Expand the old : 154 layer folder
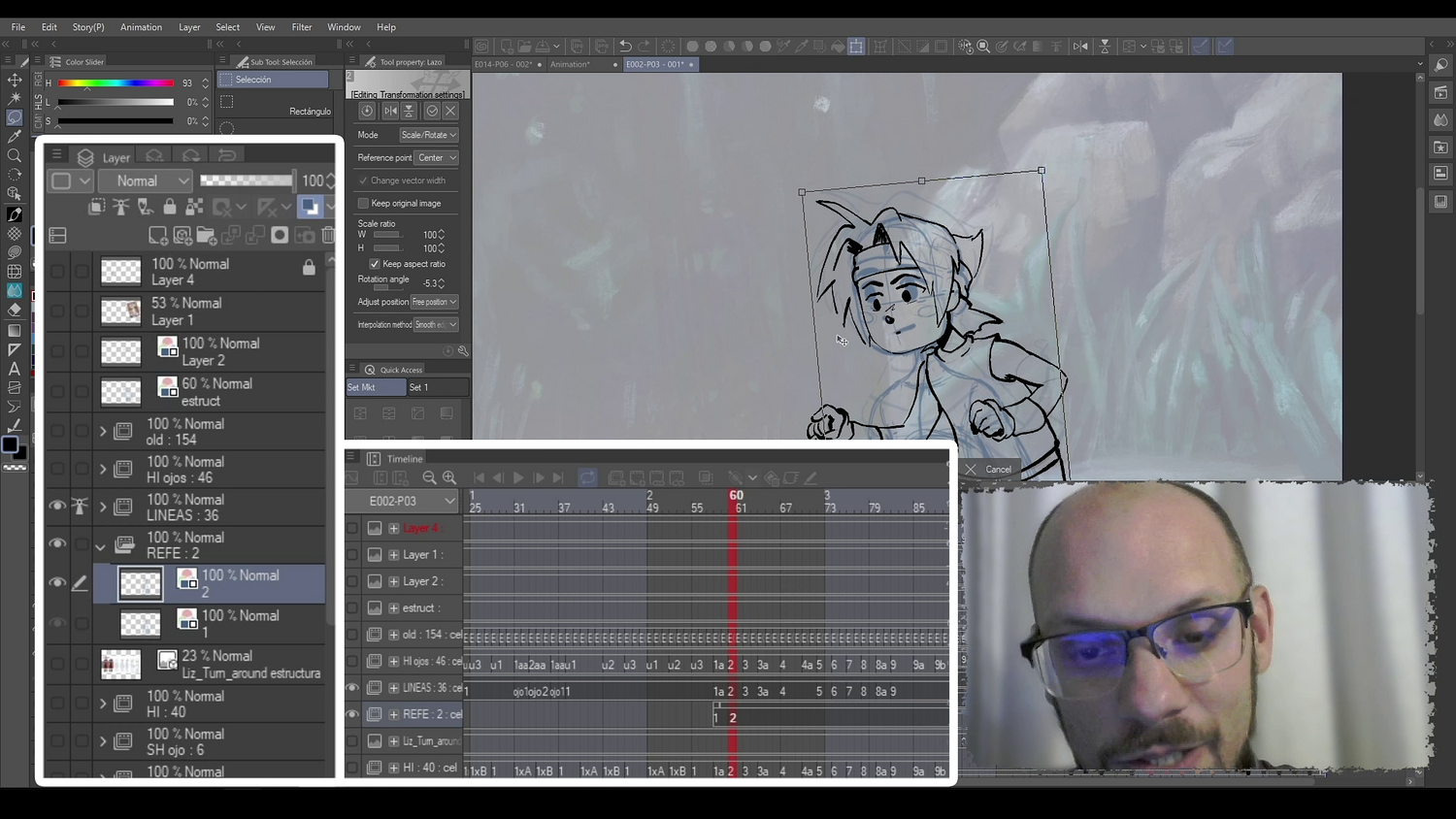 pyautogui.click(x=103, y=431)
